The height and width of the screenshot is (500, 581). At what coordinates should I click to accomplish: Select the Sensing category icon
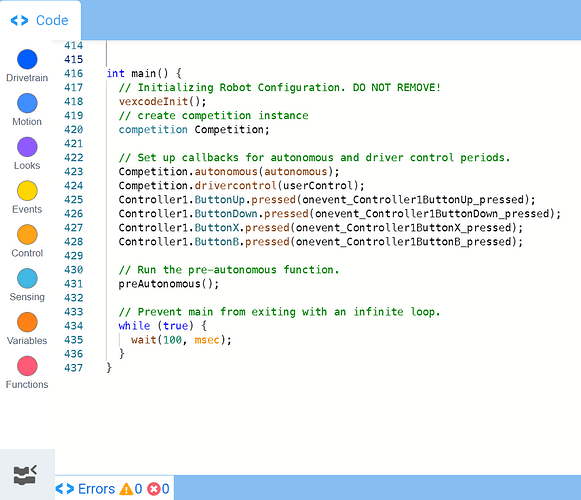[27, 278]
